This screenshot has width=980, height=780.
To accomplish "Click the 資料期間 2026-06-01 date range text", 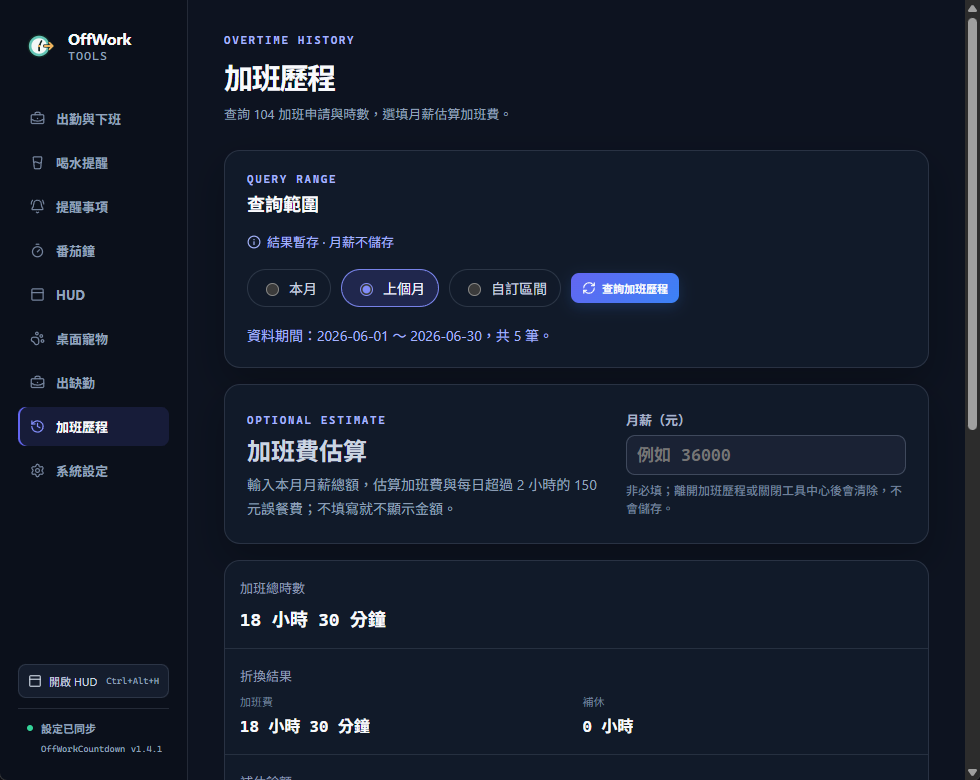I will pos(399,336).
